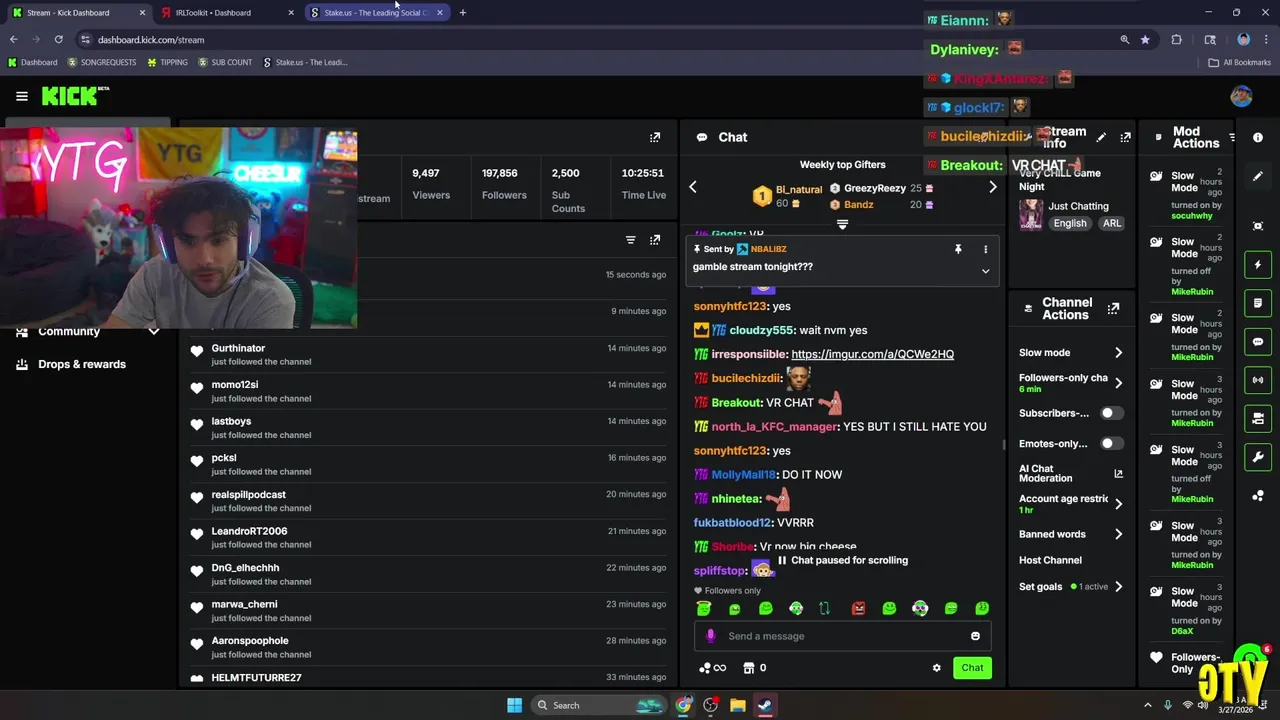Insert the green recycle arrows emote
This screenshot has width=1280, height=720.
click(x=824, y=608)
